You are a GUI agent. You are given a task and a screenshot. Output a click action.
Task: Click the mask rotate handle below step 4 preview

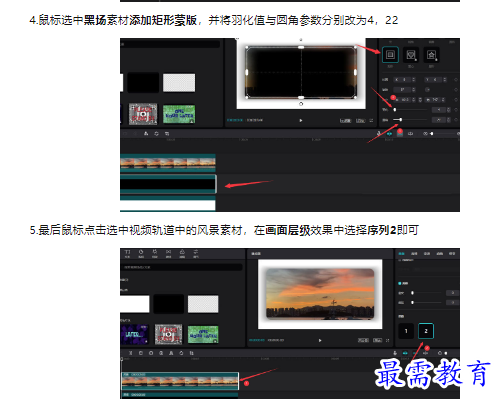click(x=301, y=104)
